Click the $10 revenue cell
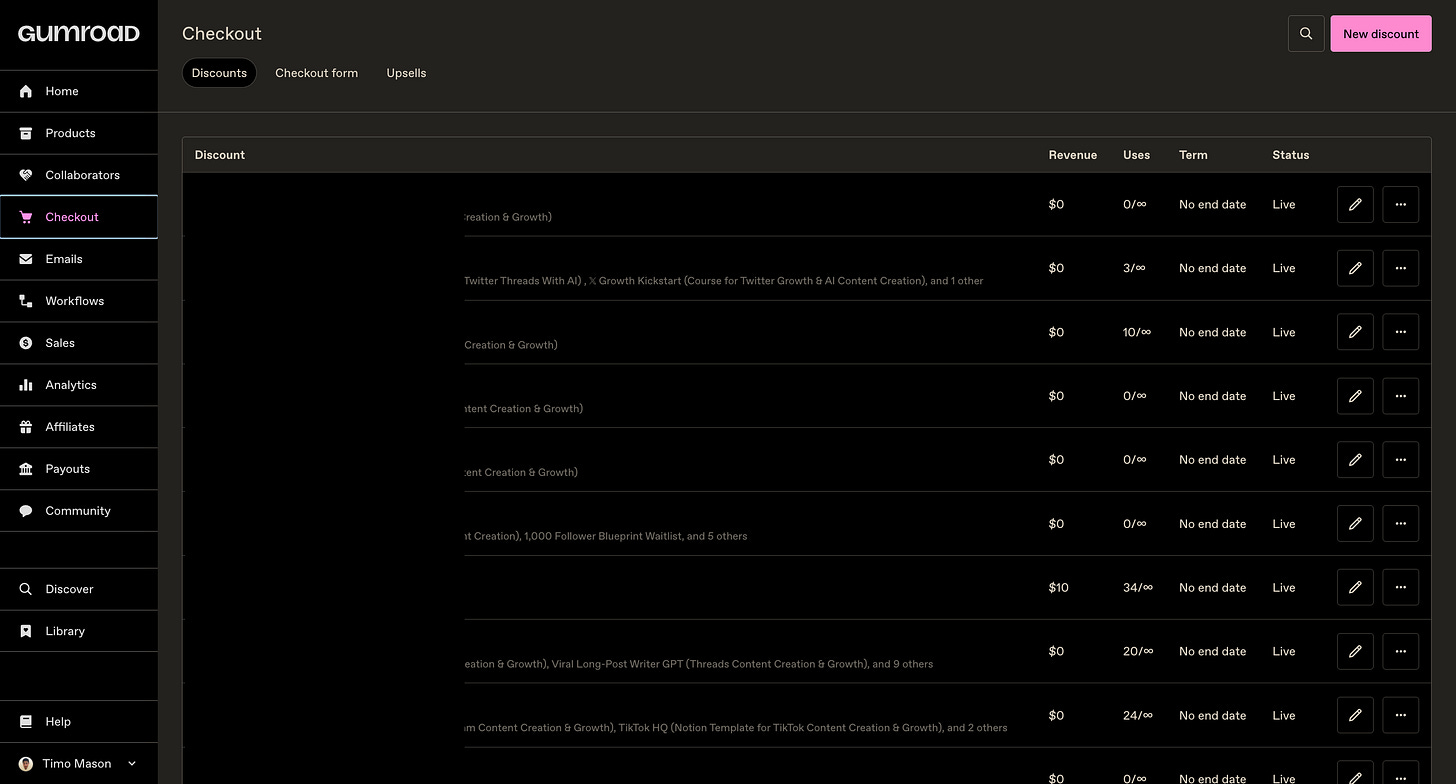The width and height of the screenshot is (1456, 784). point(1058,588)
